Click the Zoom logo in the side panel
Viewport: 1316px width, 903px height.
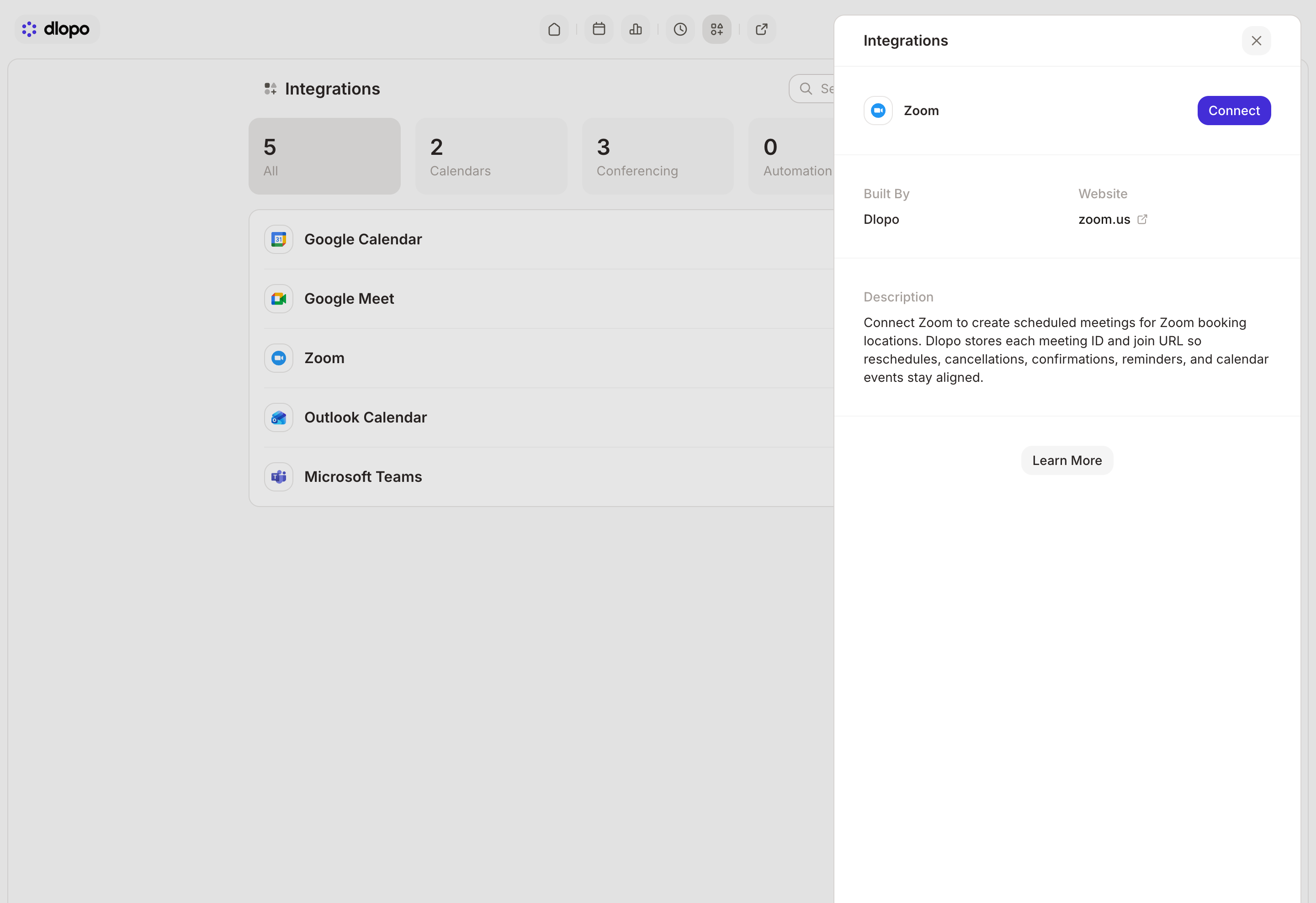click(878, 111)
